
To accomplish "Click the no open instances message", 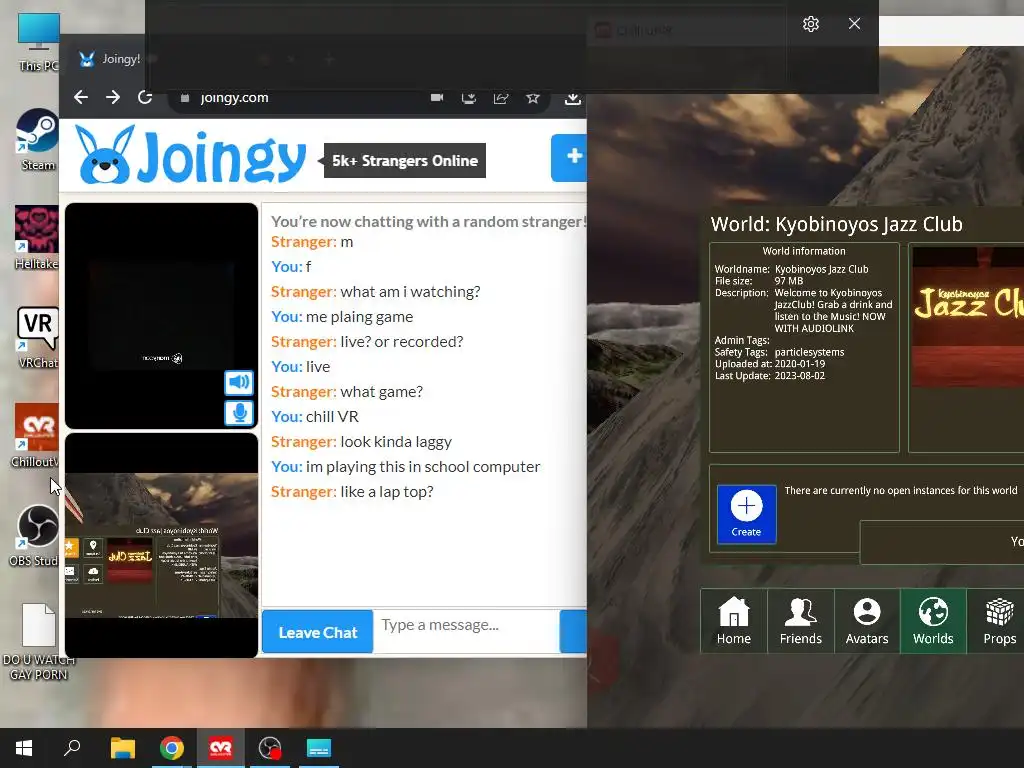I will [901, 490].
